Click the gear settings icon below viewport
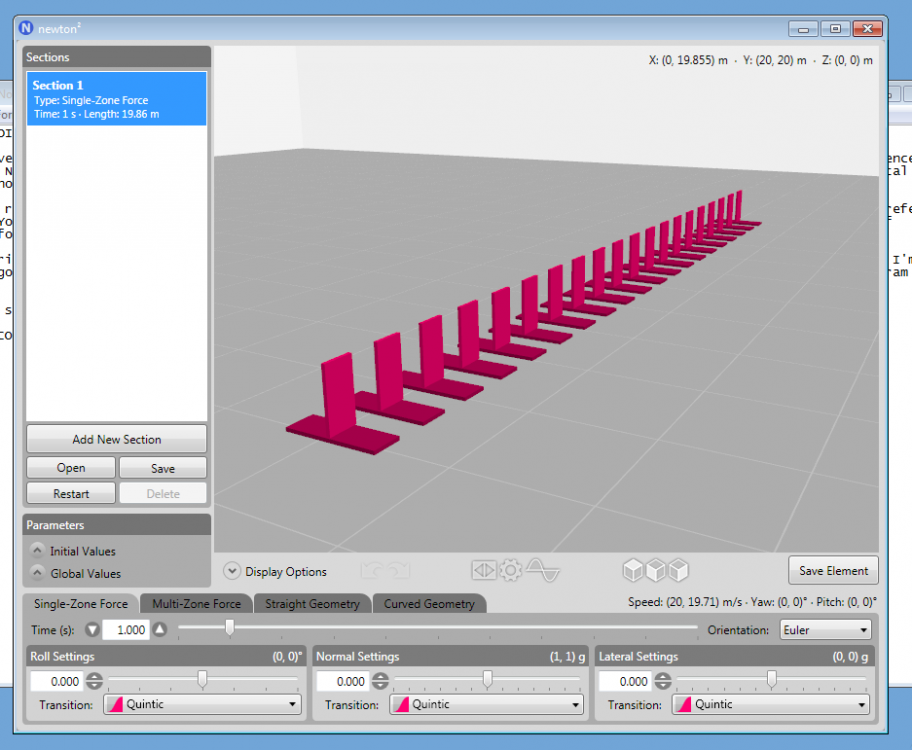Screen dimensions: 912x750 [x=511, y=570]
